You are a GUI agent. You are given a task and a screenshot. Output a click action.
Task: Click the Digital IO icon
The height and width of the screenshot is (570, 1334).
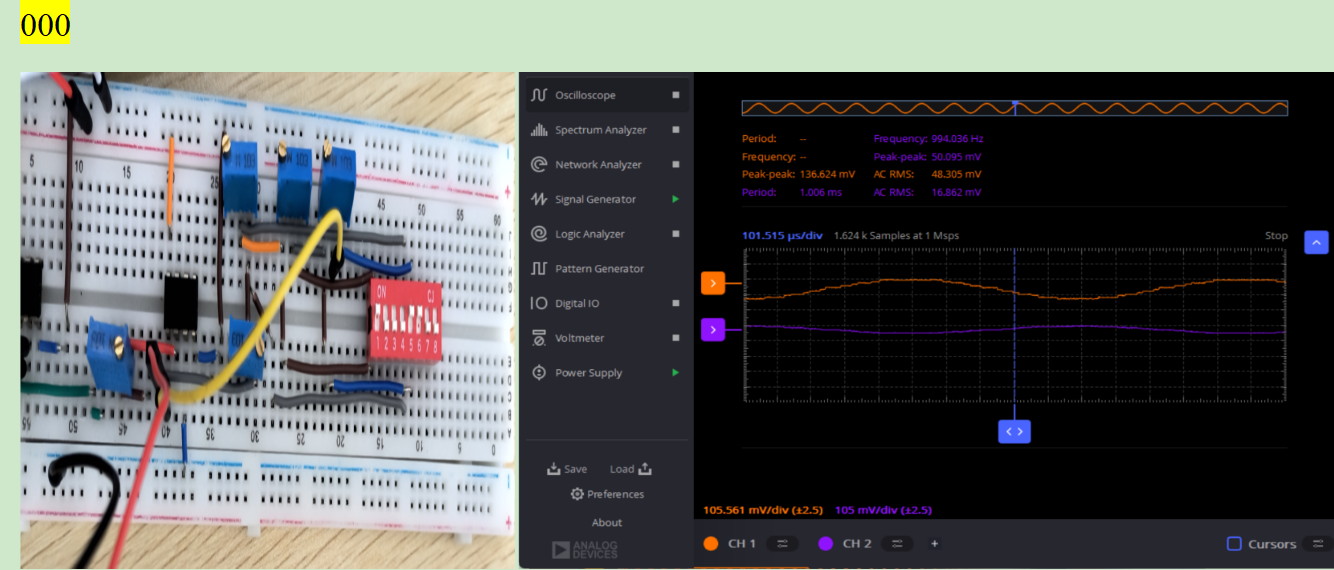[x=539, y=303]
